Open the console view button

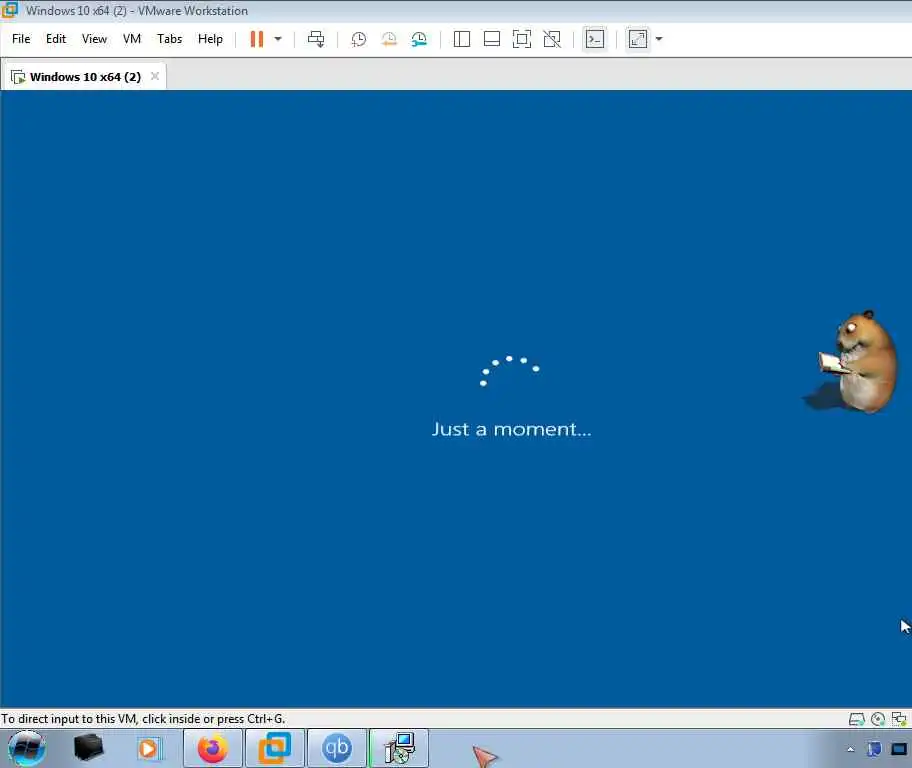[594, 39]
